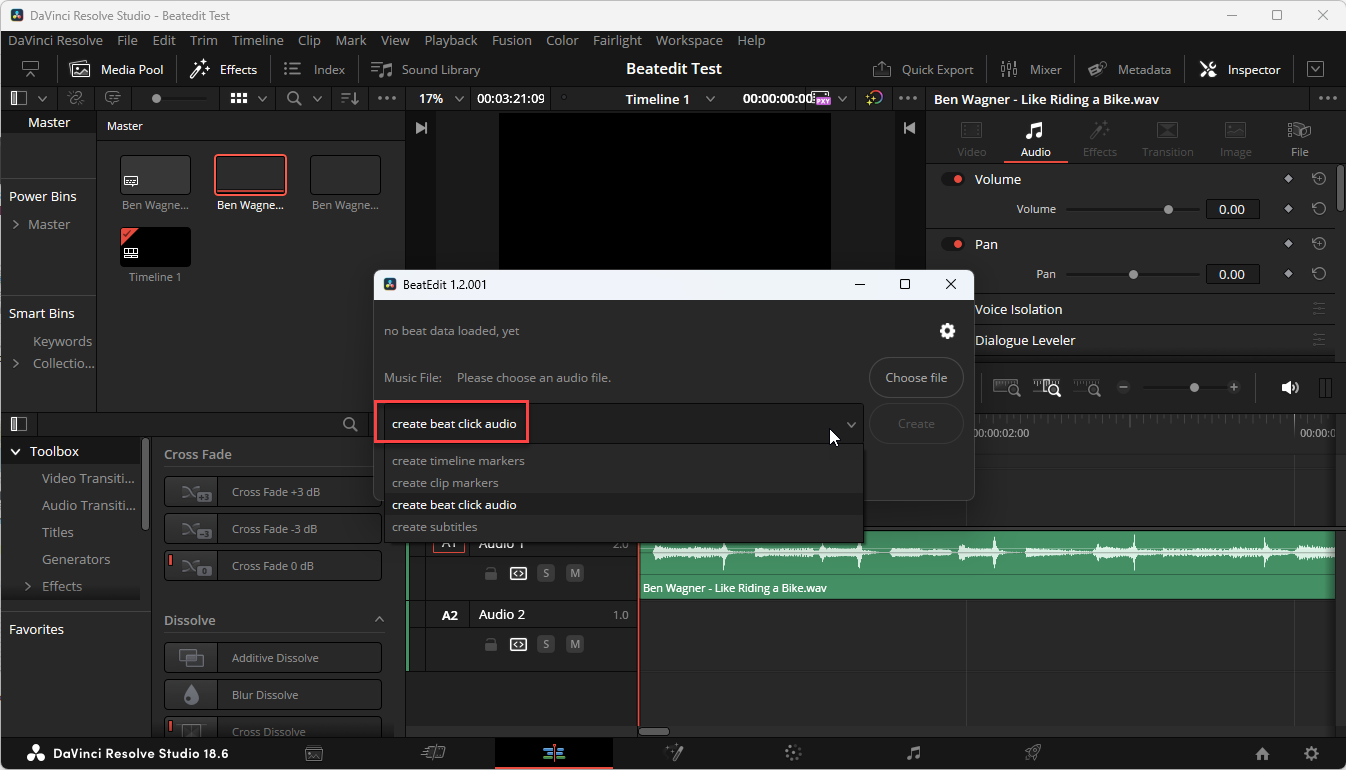Solo the Audio 2 track
1346x770 pixels.
(x=546, y=644)
